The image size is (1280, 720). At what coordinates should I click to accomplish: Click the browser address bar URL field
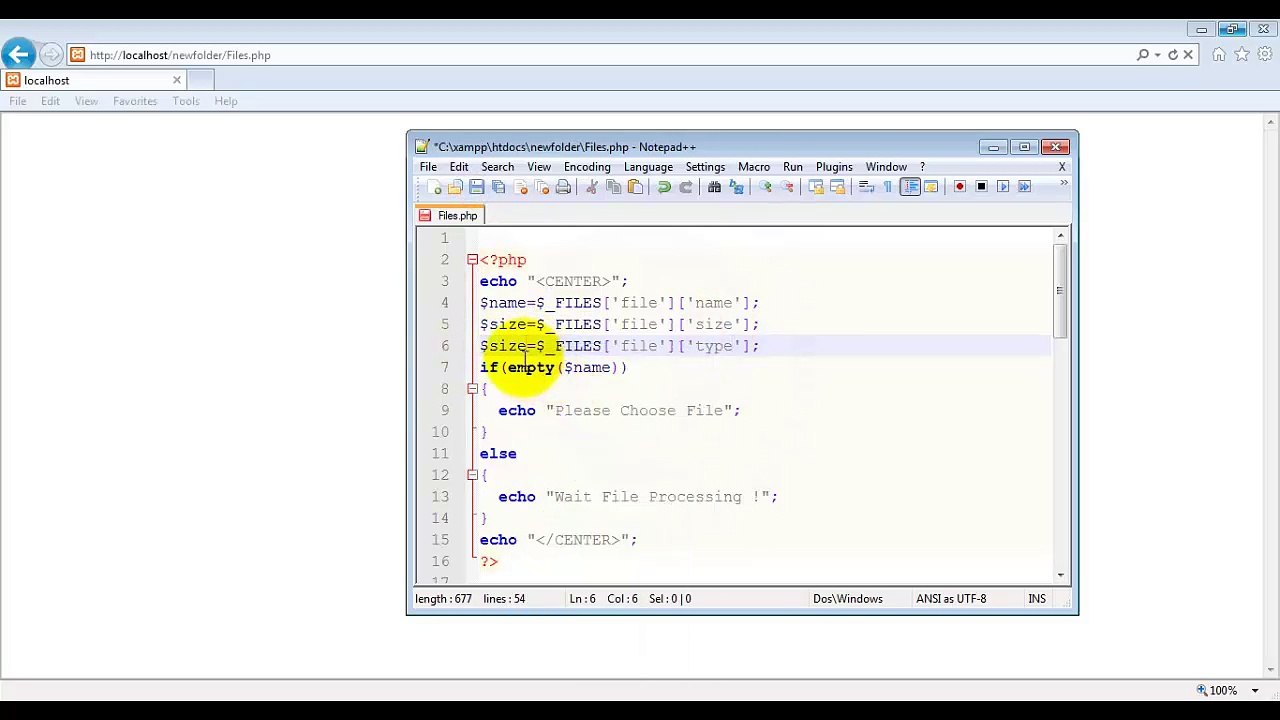[600, 55]
